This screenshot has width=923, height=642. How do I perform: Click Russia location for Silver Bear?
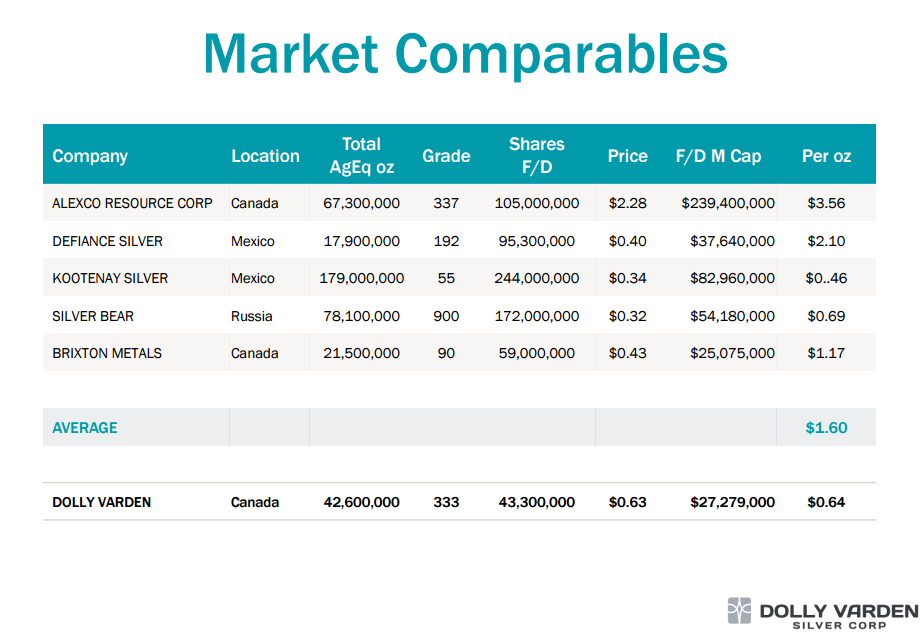[x=252, y=316]
